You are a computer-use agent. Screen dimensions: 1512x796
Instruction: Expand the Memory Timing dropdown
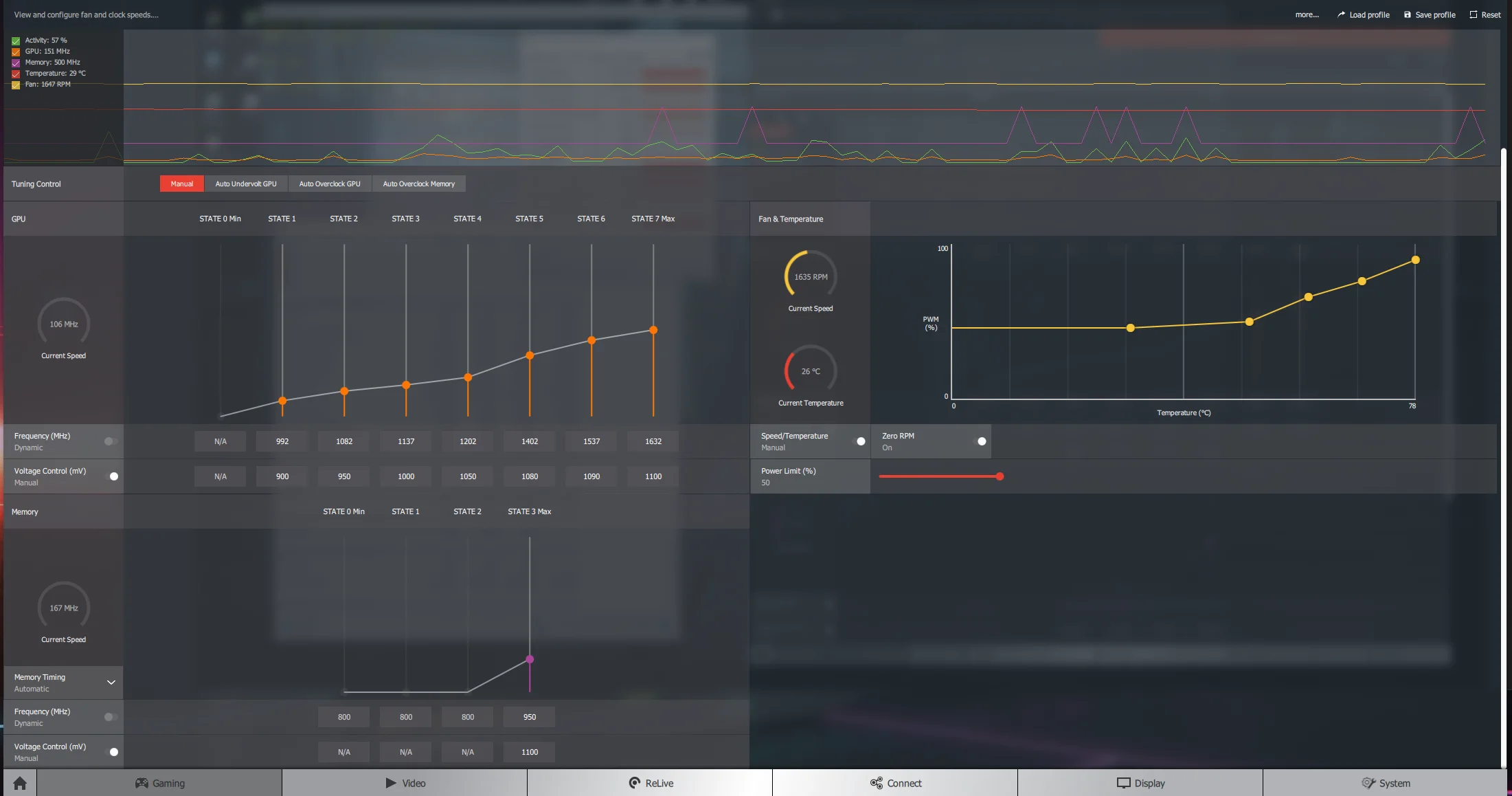point(111,683)
